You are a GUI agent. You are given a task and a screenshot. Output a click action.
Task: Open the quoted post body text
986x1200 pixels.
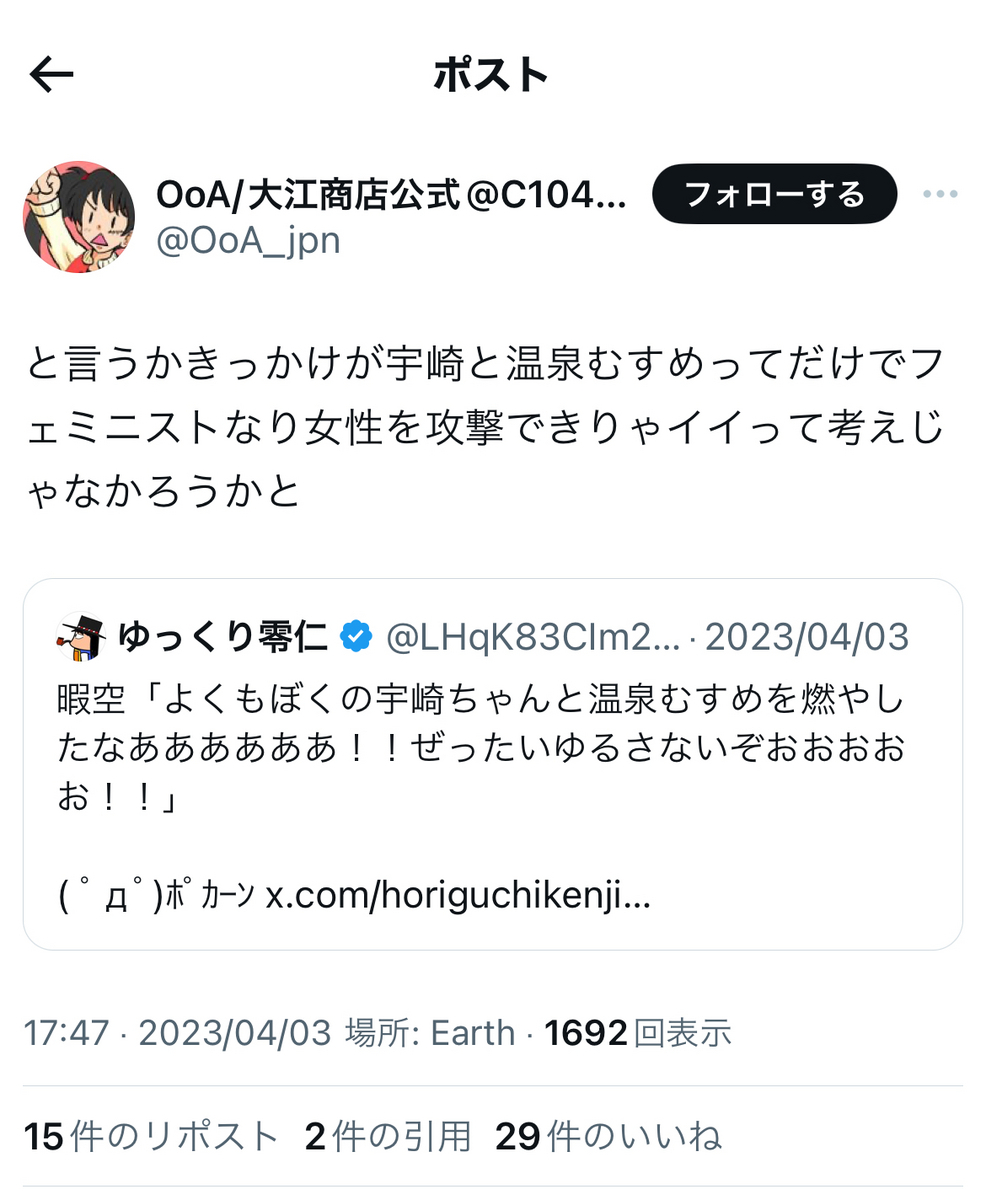point(482,745)
